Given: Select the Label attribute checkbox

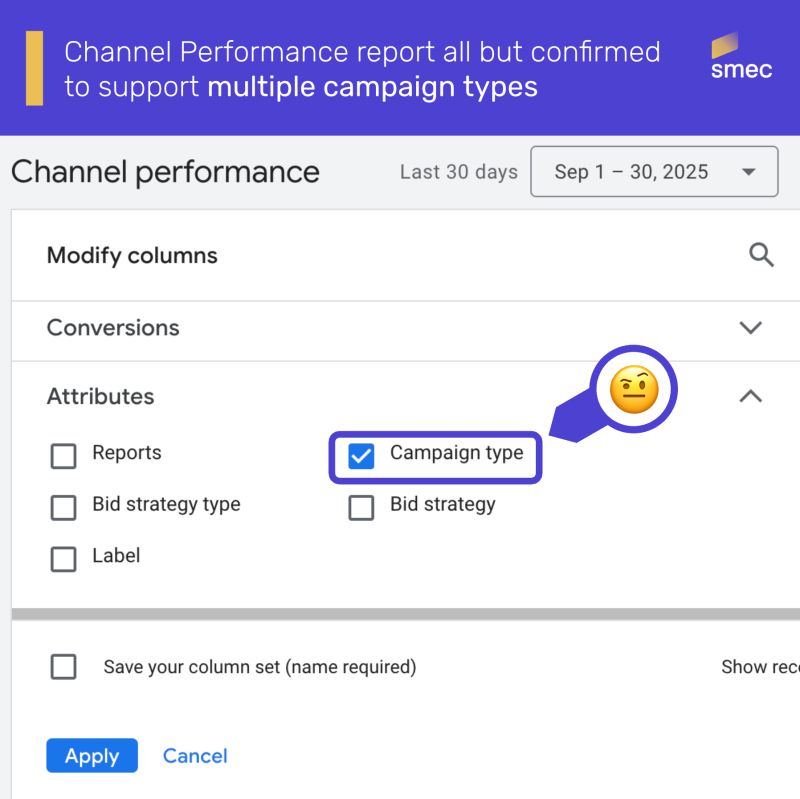Looking at the screenshot, I should click(63, 558).
